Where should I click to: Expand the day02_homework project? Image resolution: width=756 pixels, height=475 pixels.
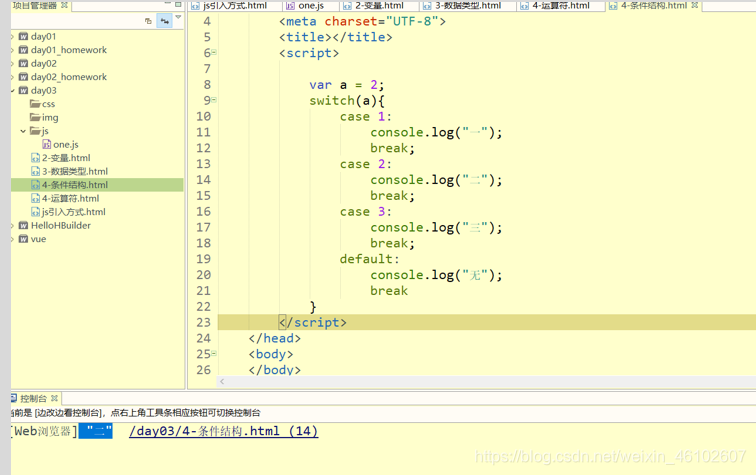click(x=13, y=77)
